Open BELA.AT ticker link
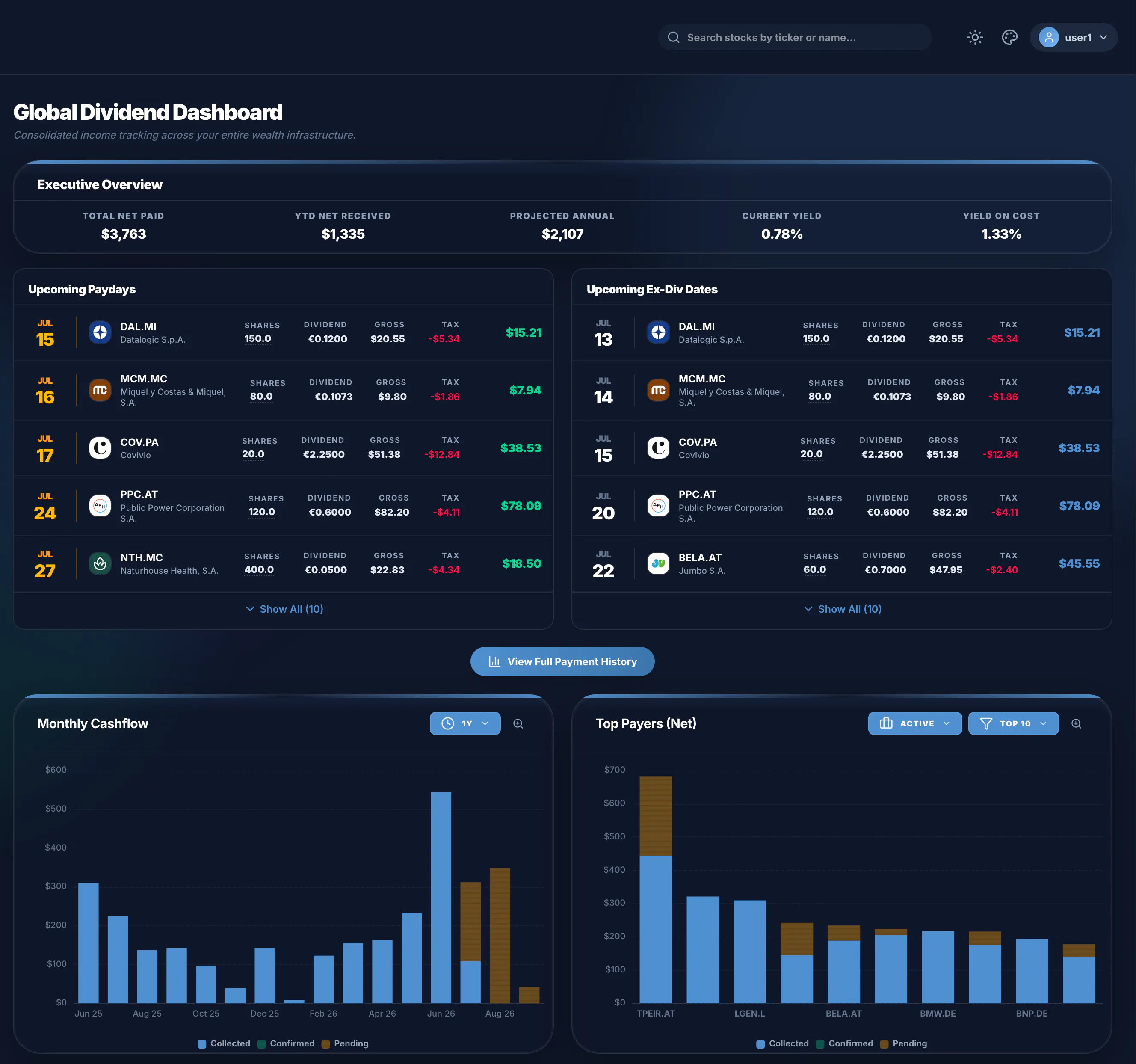The width and height of the screenshot is (1136, 1064). tap(700, 557)
